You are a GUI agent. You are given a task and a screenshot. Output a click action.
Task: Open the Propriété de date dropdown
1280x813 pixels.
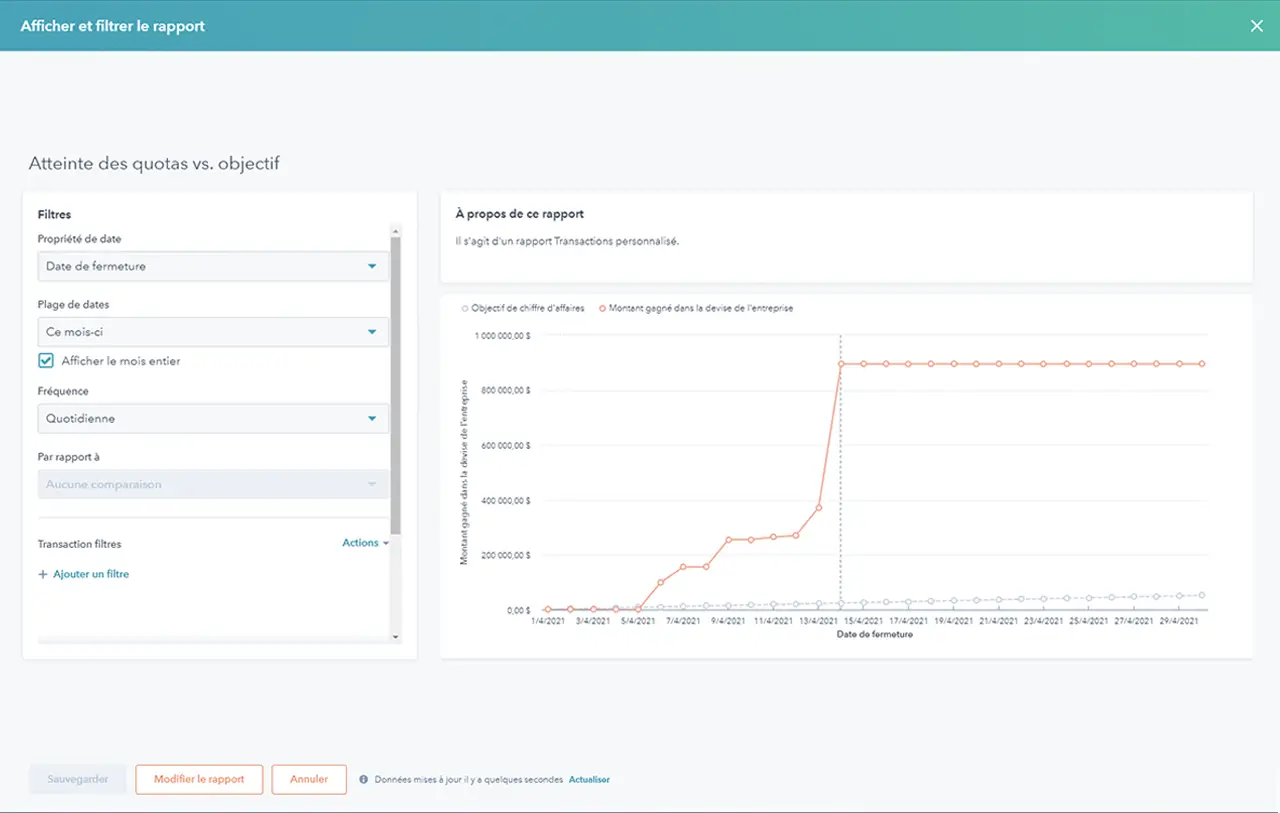point(213,266)
